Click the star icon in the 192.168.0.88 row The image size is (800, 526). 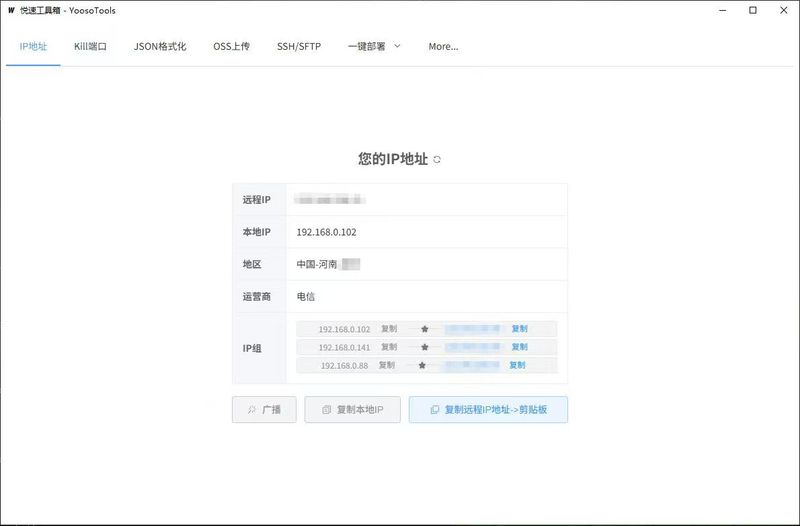(422, 366)
